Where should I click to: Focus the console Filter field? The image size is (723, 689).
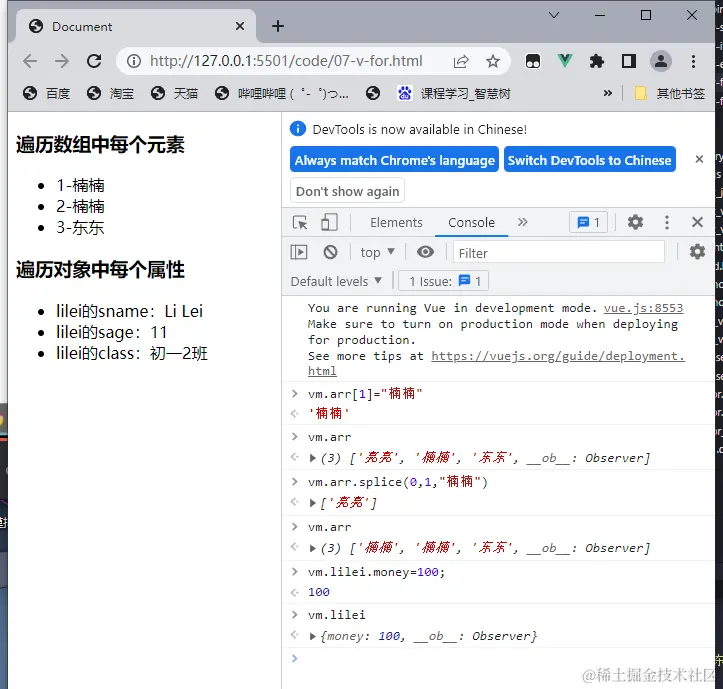(558, 253)
